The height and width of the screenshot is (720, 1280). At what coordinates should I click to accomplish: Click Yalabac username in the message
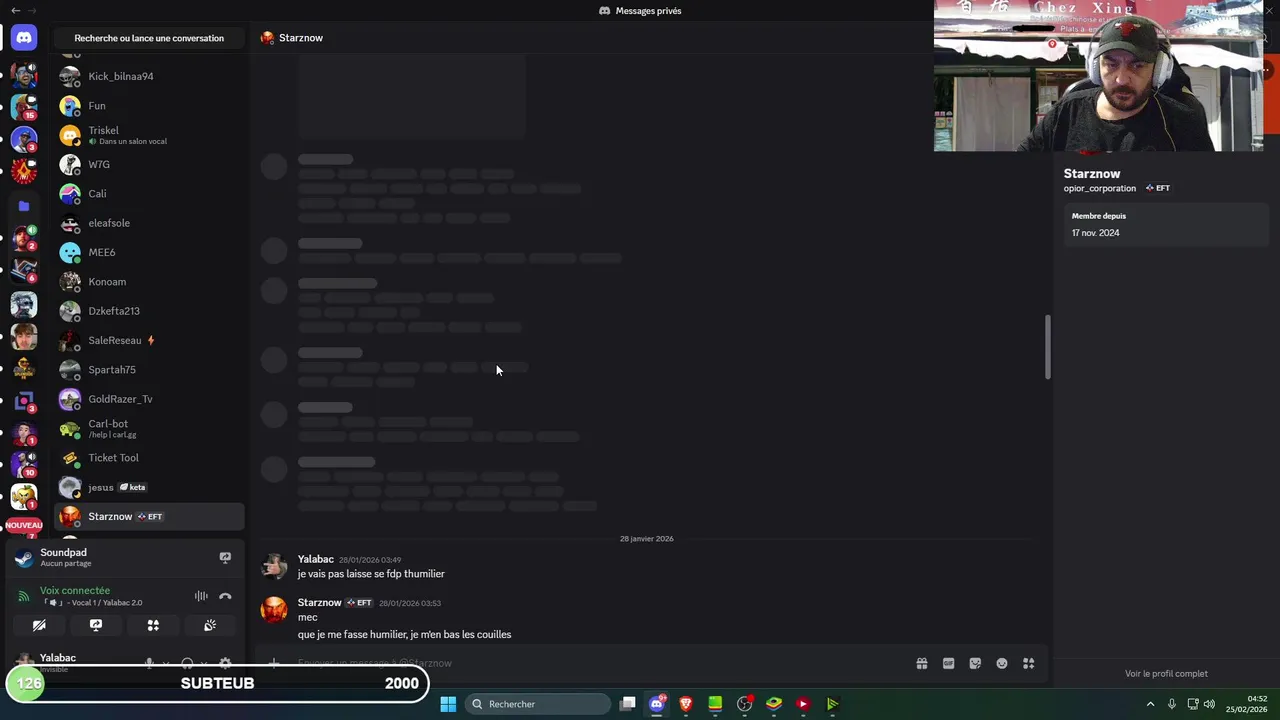click(316, 559)
